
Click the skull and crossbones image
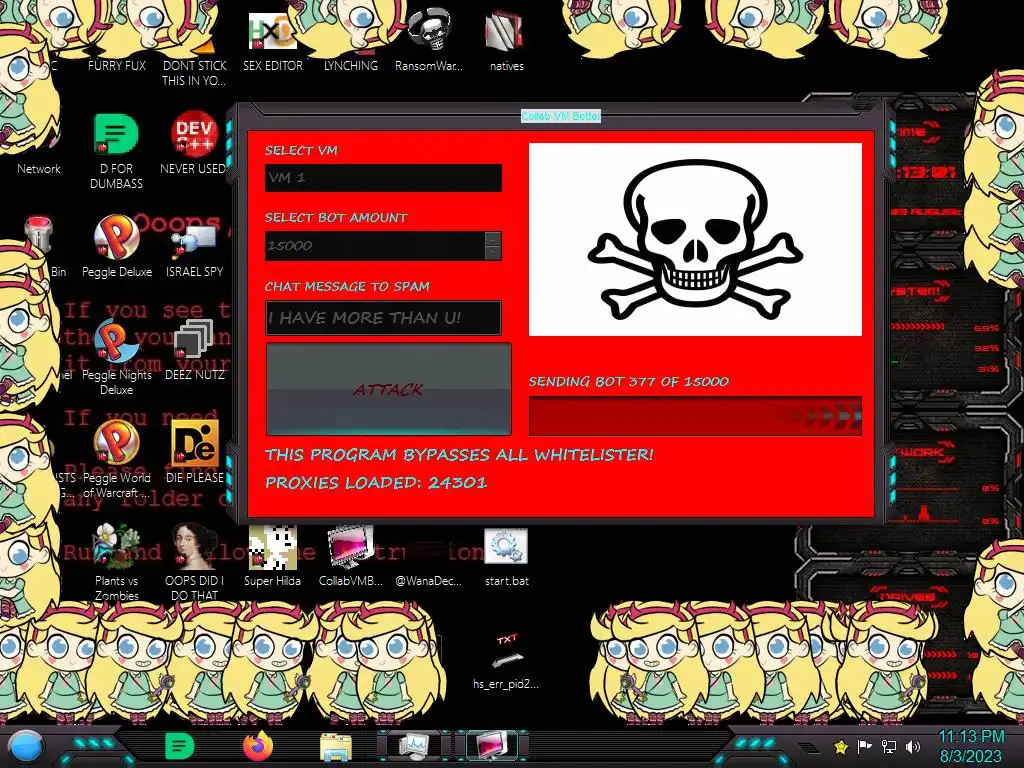coord(695,240)
